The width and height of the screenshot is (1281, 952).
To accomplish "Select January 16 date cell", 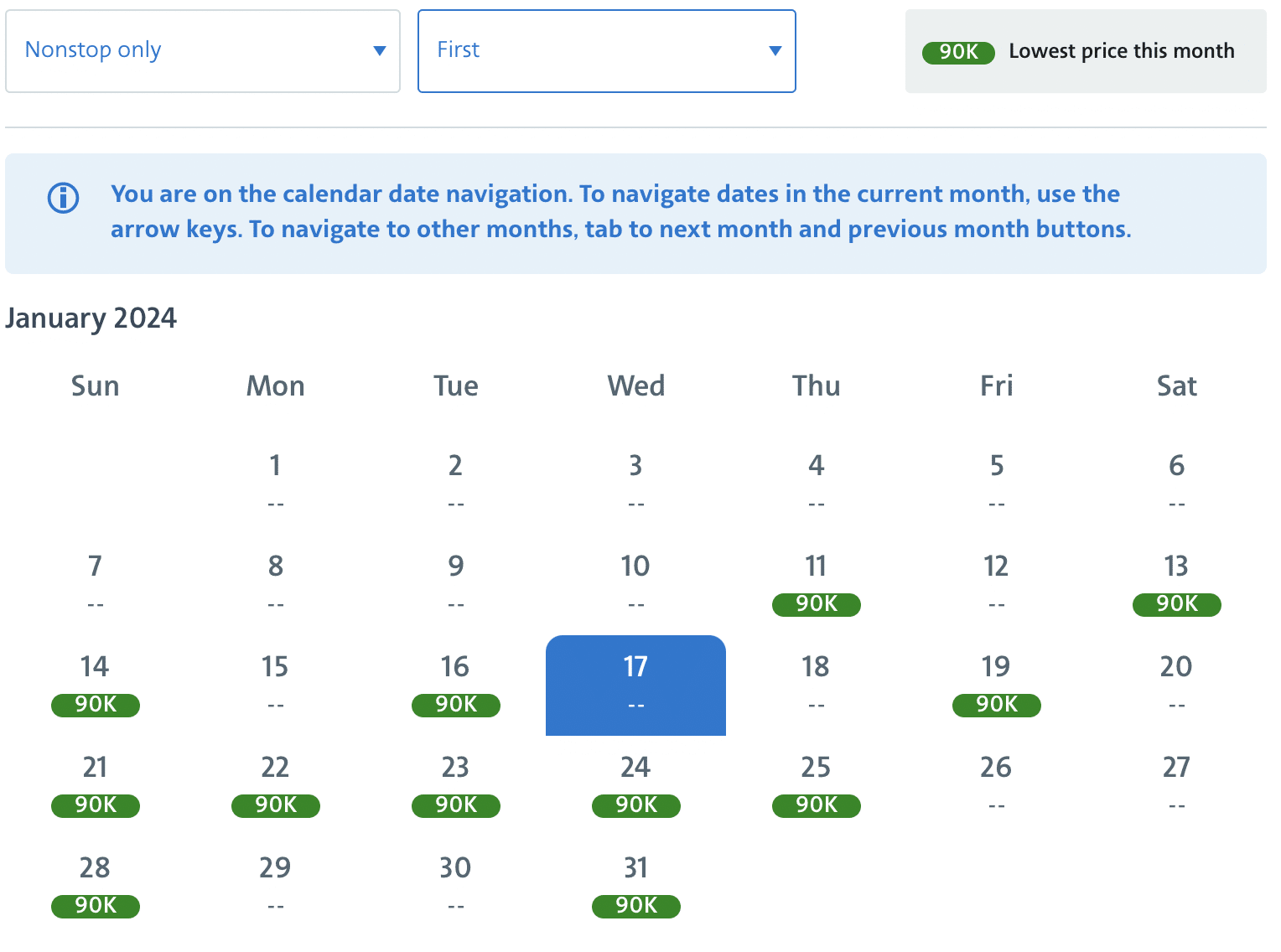I will [455, 686].
